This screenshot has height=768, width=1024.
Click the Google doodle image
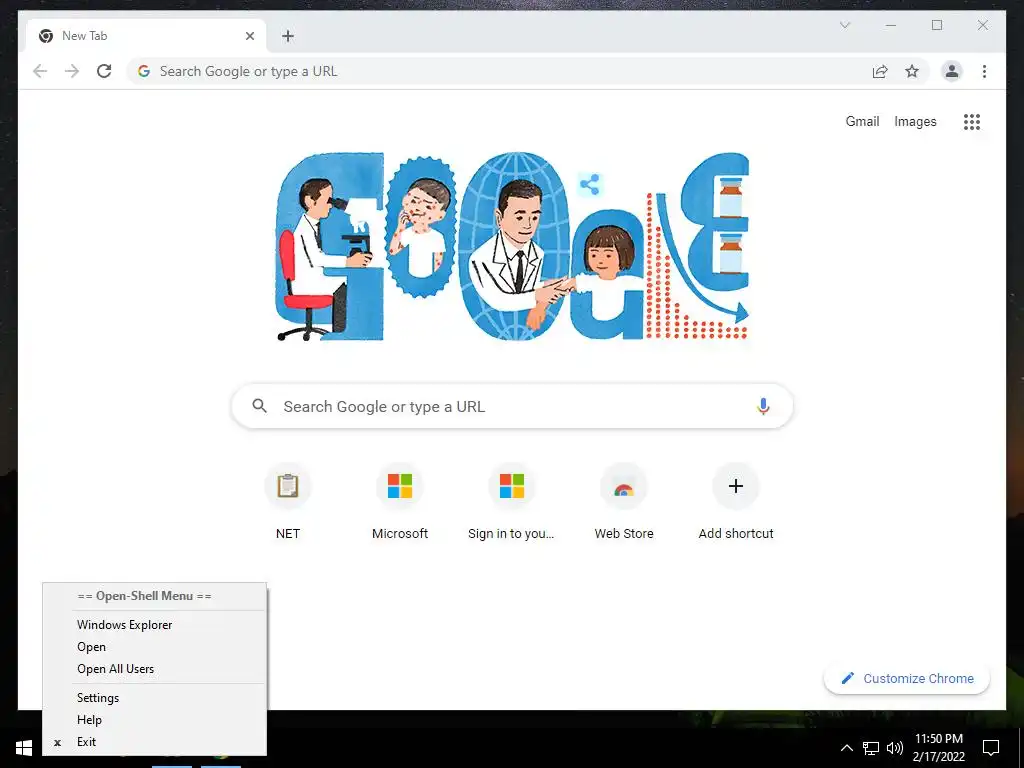(x=512, y=247)
